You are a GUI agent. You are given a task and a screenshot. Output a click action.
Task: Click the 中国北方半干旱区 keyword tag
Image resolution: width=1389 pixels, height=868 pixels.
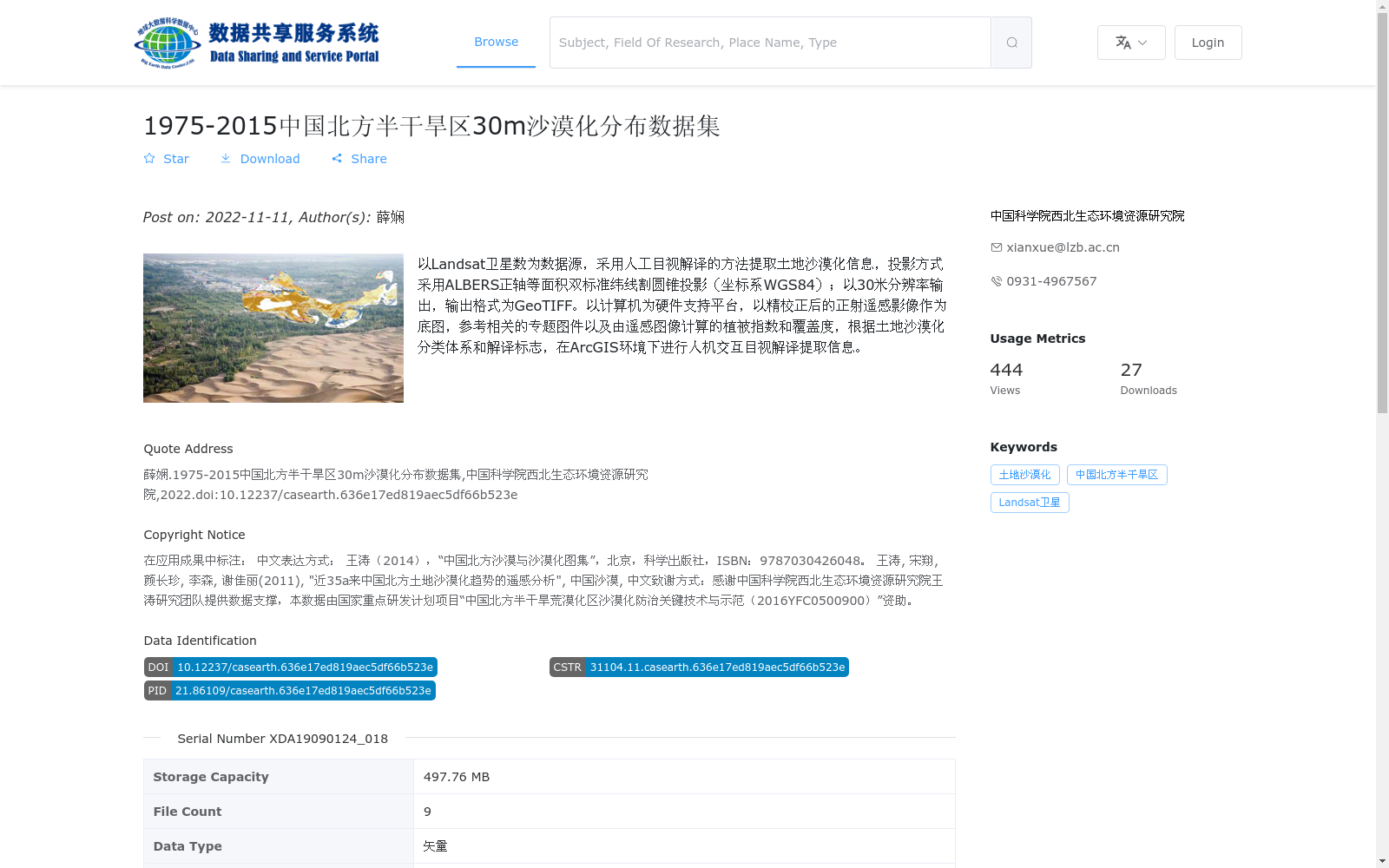(x=1116, y=475)
